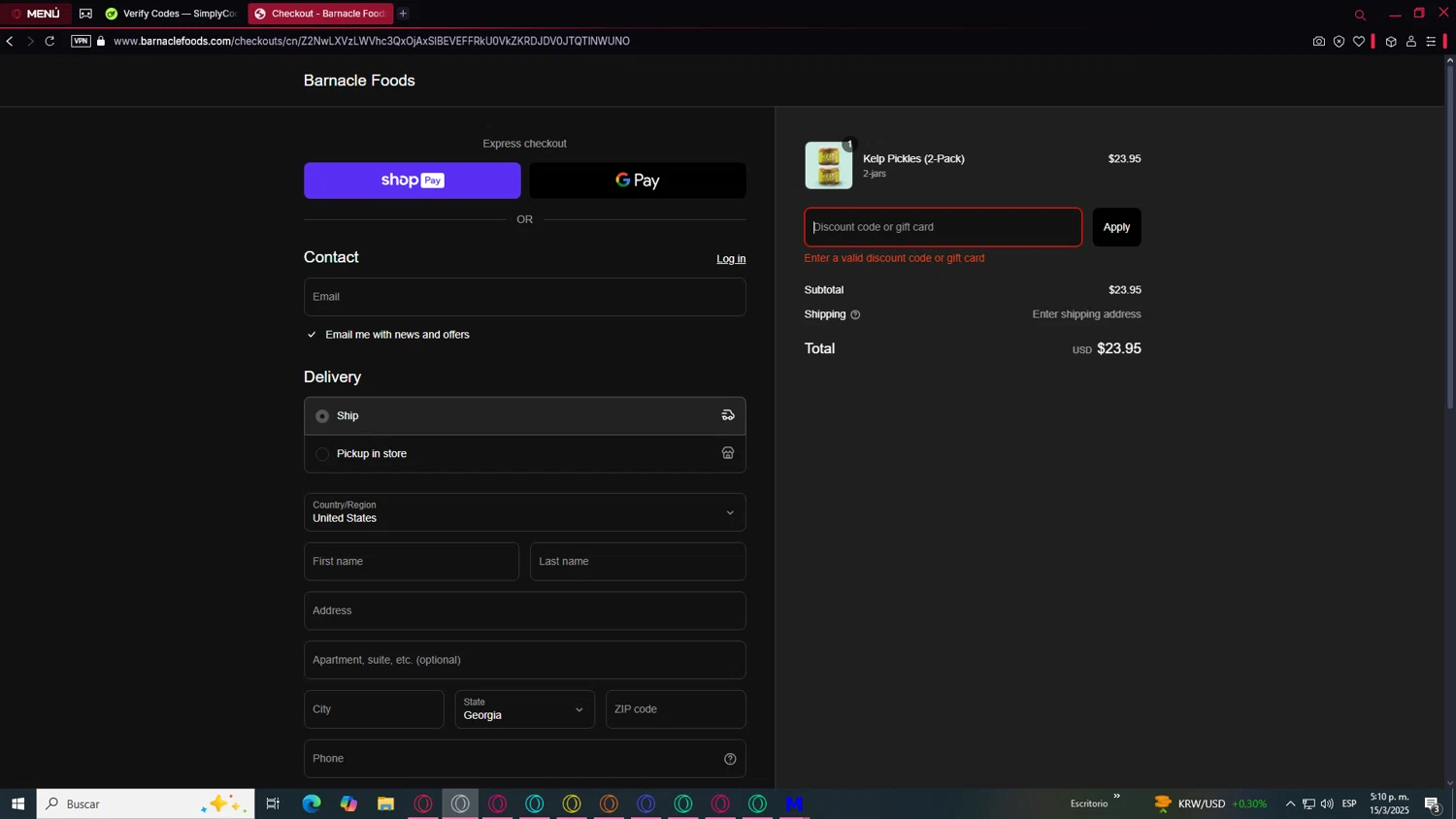
Task: Focus the barnaclefoods.com address bar
Action: 372,41
